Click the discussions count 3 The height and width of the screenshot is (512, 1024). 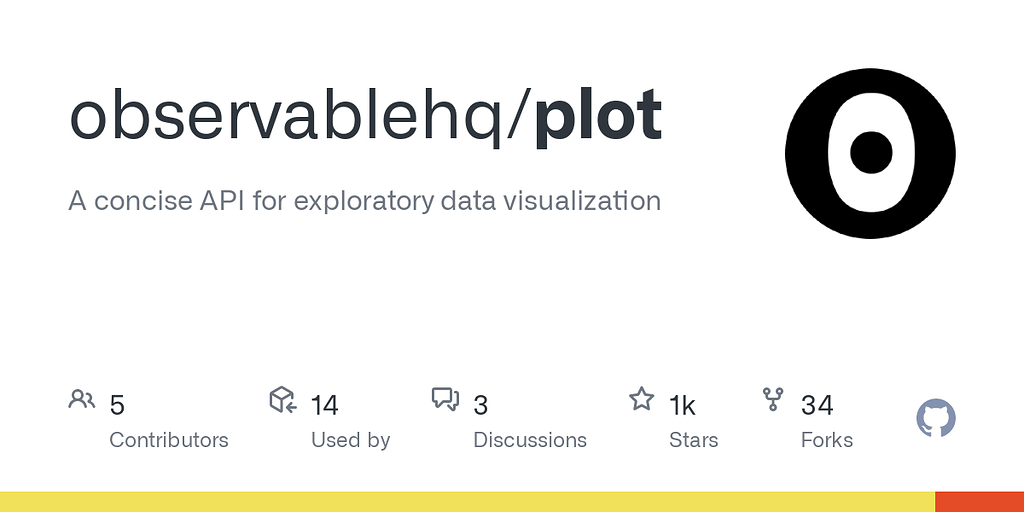[x=481, y=406]
